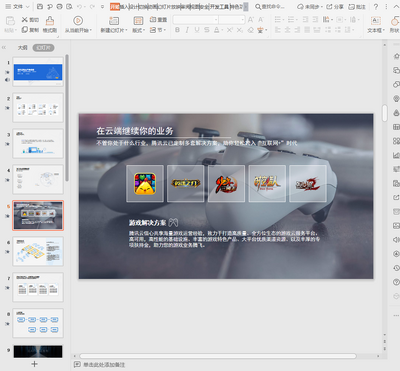Click the Increase Font Size icon
The width and height of the screenshot is (400, 371).
(x=251, y=20)
